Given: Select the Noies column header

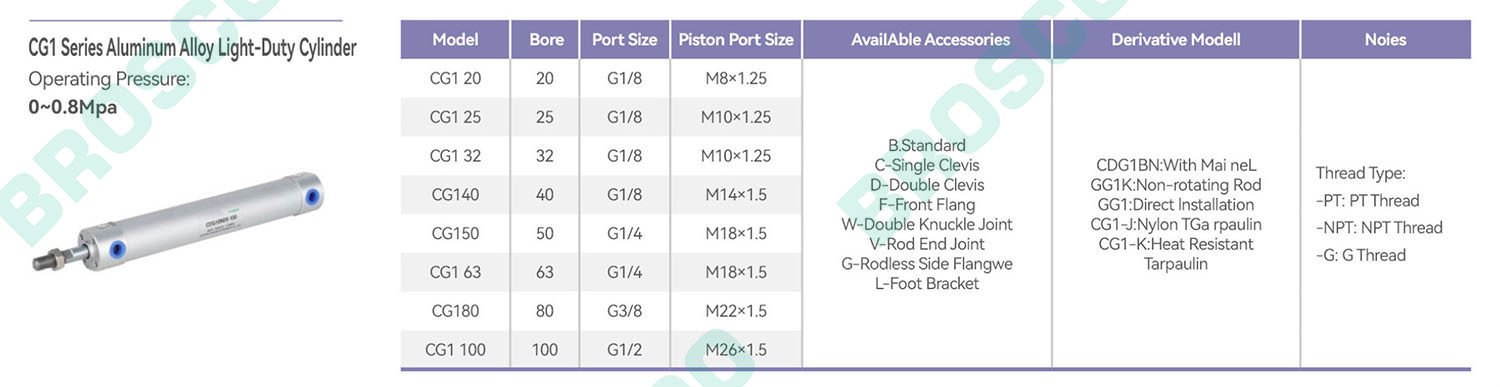Looking at the screenshot, I should tap(1385, 40).
